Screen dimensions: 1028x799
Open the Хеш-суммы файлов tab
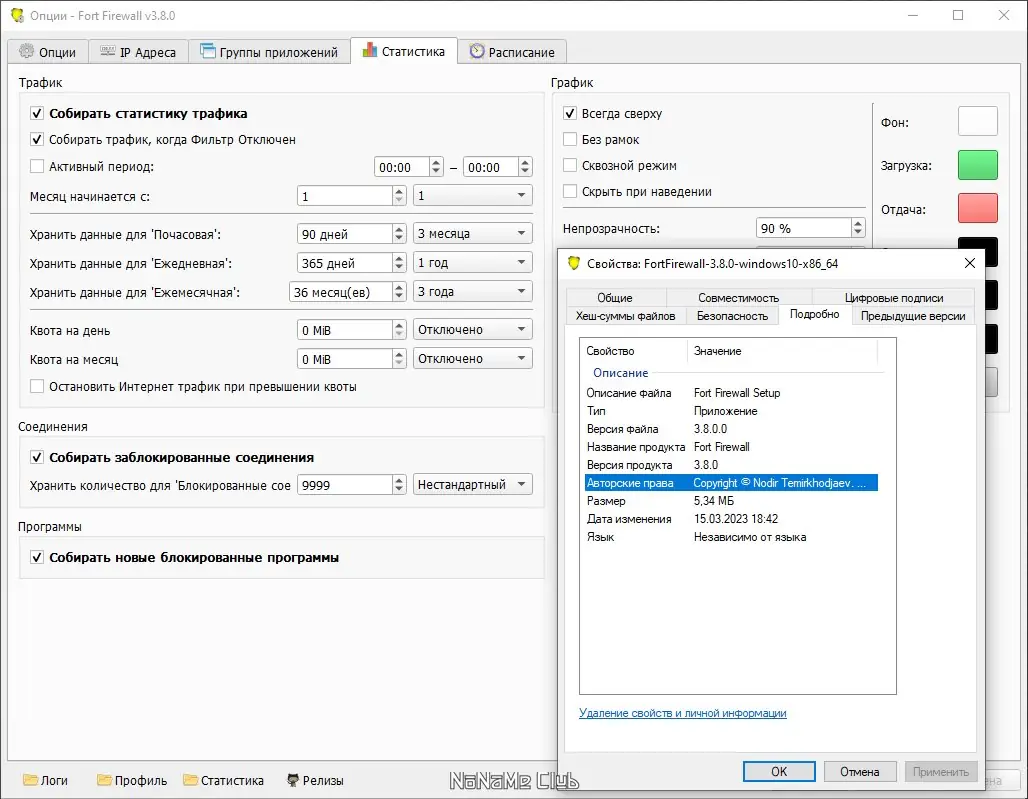[x=625, y=316]
